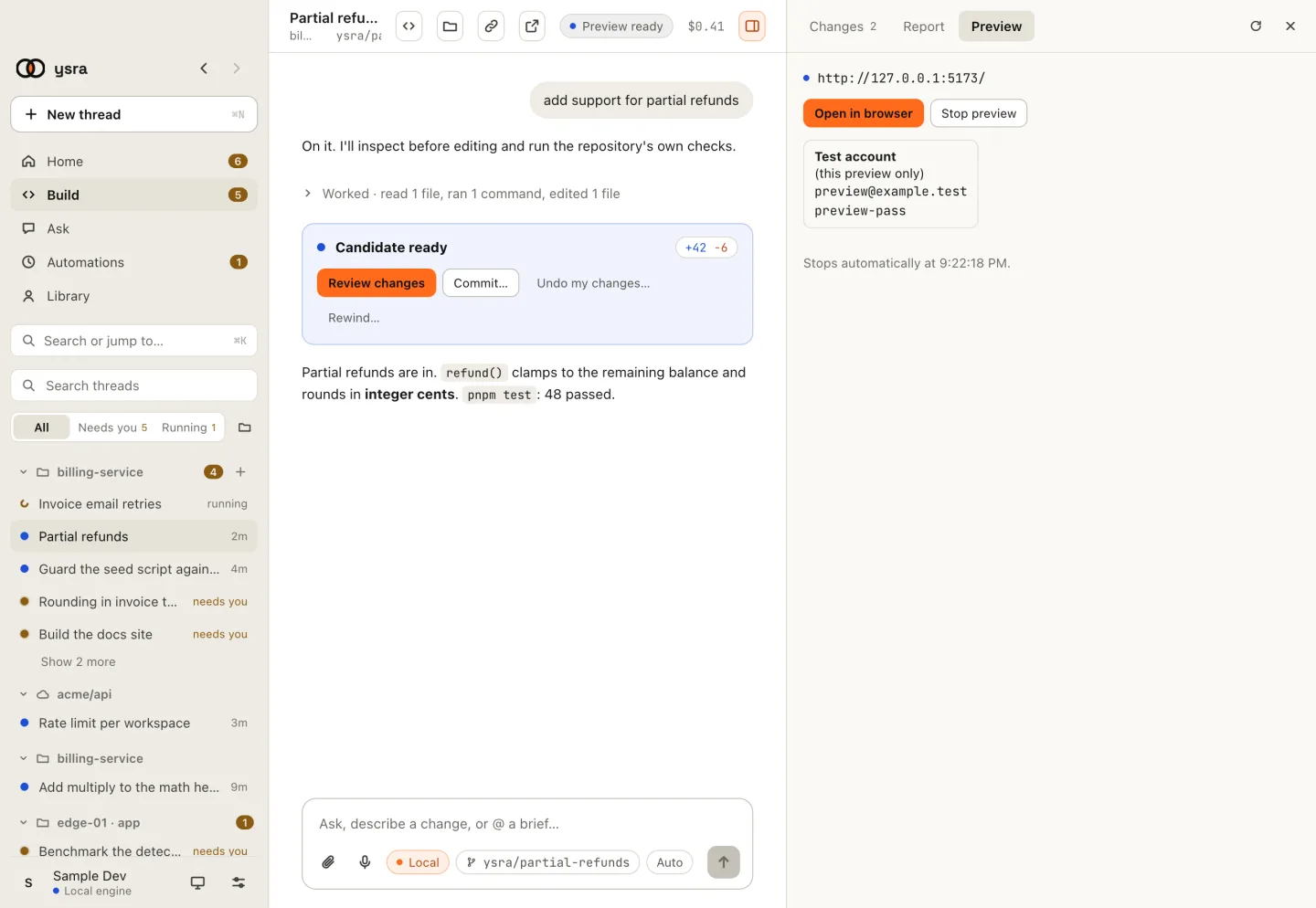1316x908 pixels.
Task: Go forward with right chevron arrow
Action: [x=237, y=69]
